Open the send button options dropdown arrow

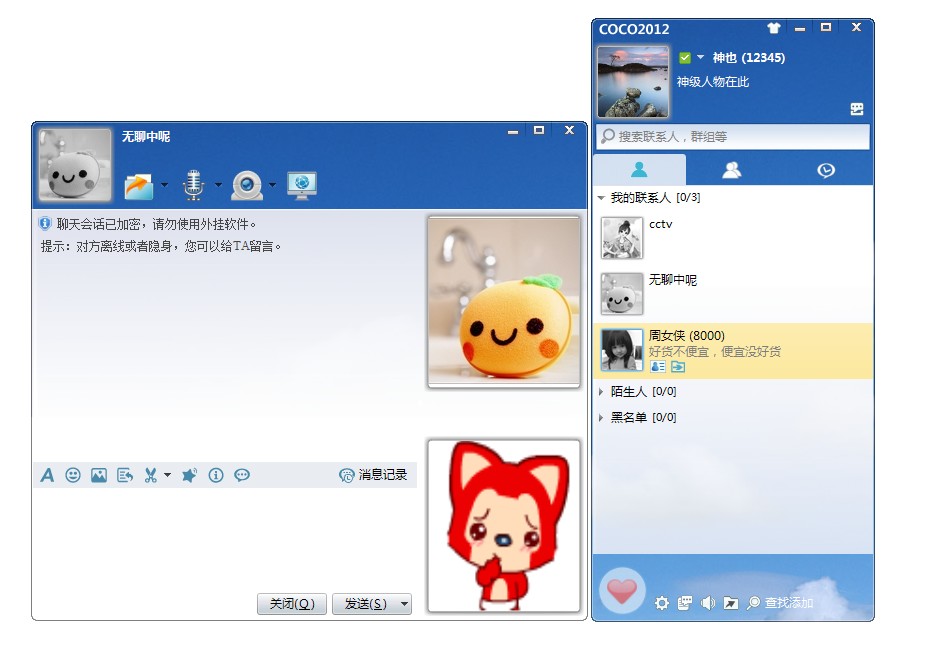(405, 604)
